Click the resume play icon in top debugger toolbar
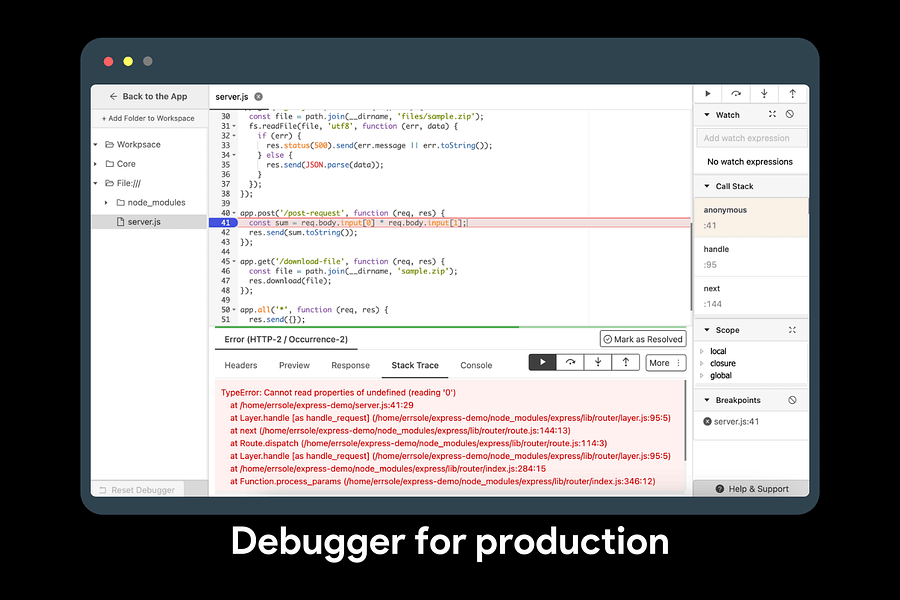Image resolution: width=900 pixels, height=600 pixels. pos(708,94)
